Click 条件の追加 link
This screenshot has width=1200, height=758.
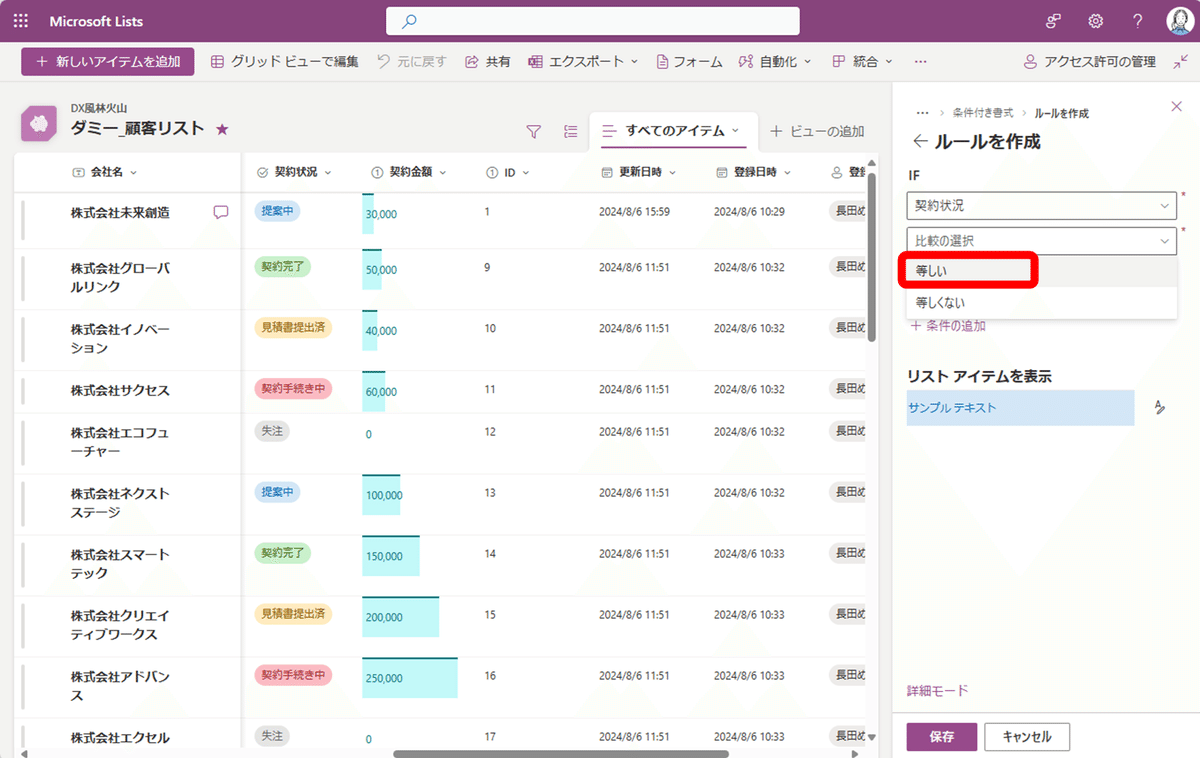(x=948, y=325)
